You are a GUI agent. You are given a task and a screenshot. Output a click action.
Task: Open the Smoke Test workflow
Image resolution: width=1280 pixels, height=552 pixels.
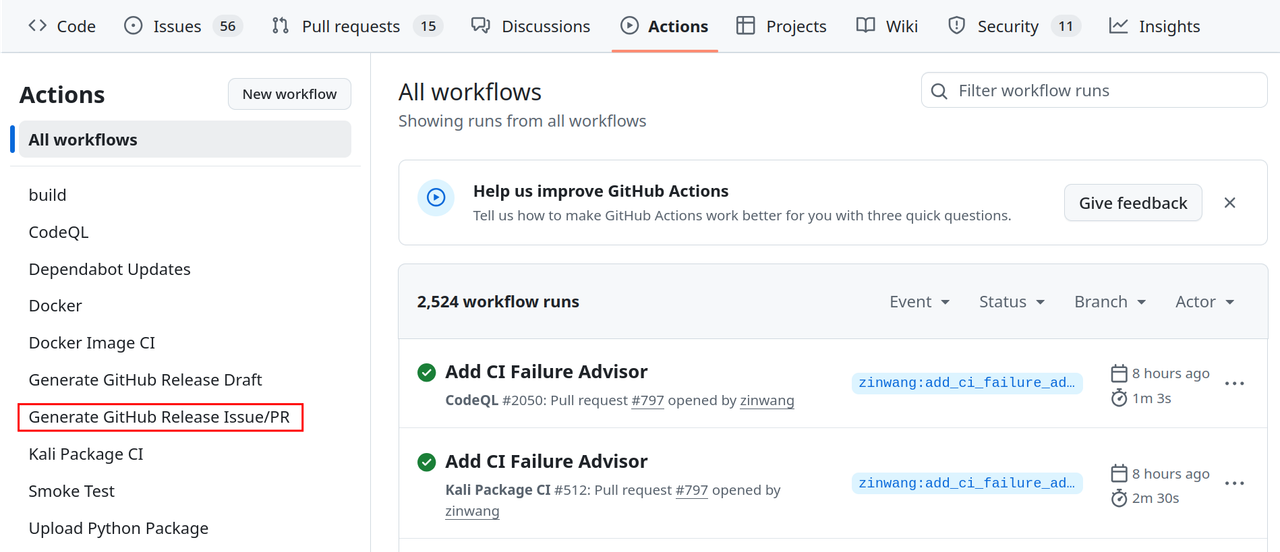pos(71,491)
